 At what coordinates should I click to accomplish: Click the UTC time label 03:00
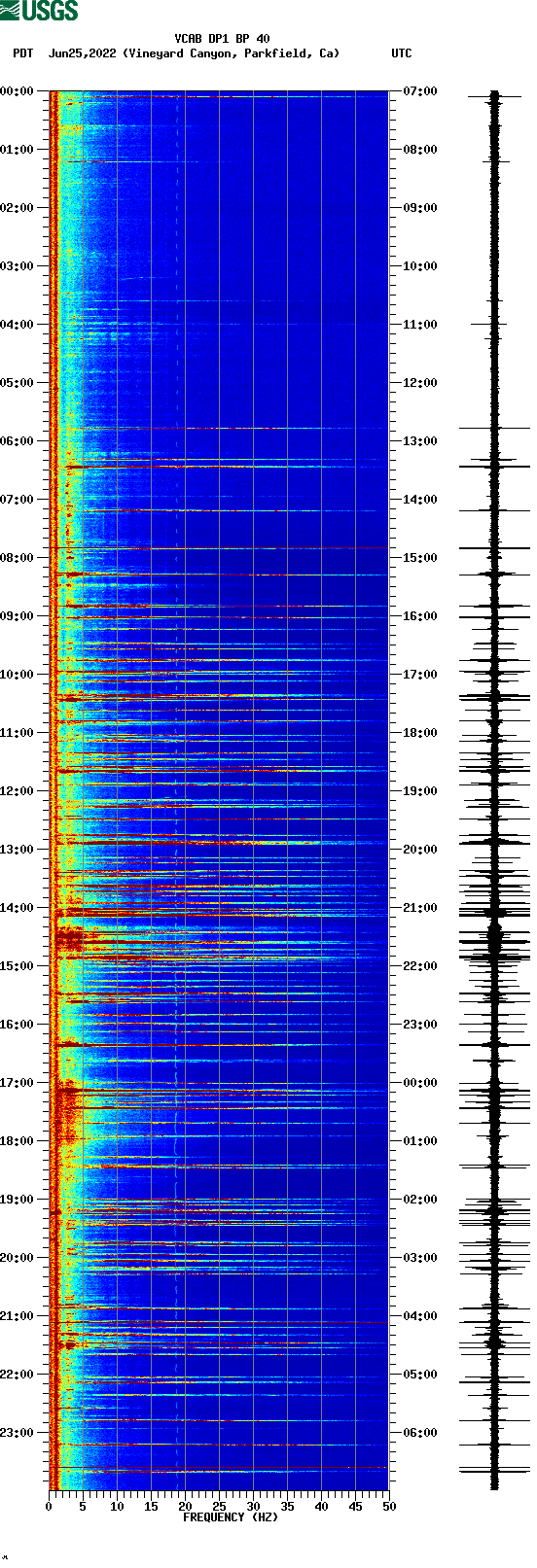pyautogui.click(x=420, y=1258)
